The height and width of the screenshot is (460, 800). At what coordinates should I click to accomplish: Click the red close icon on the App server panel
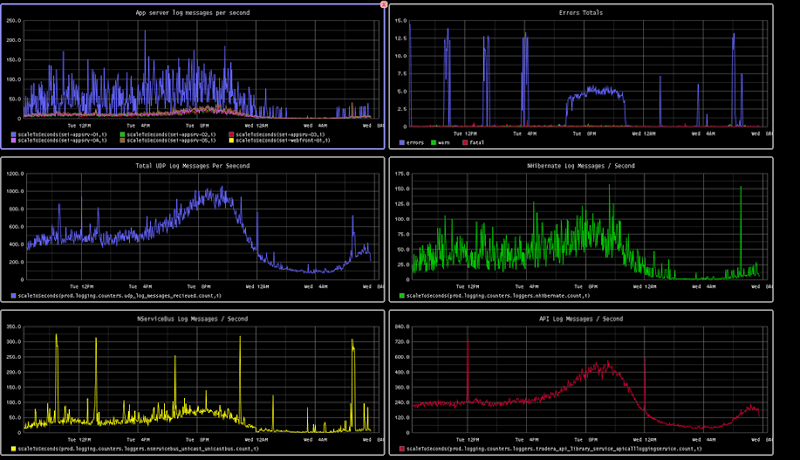[384, 4]
